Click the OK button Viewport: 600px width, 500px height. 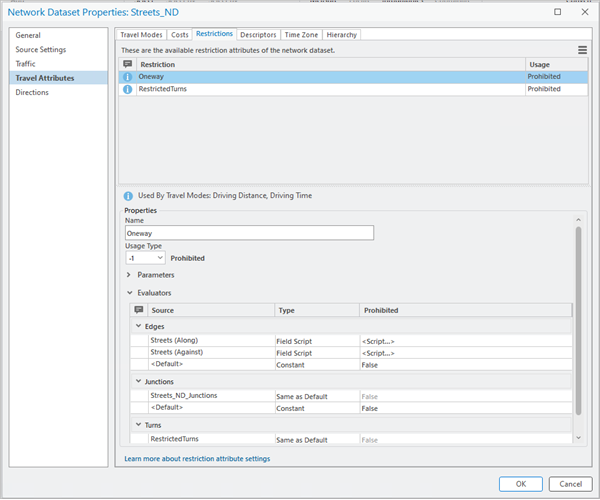point(520,483)
